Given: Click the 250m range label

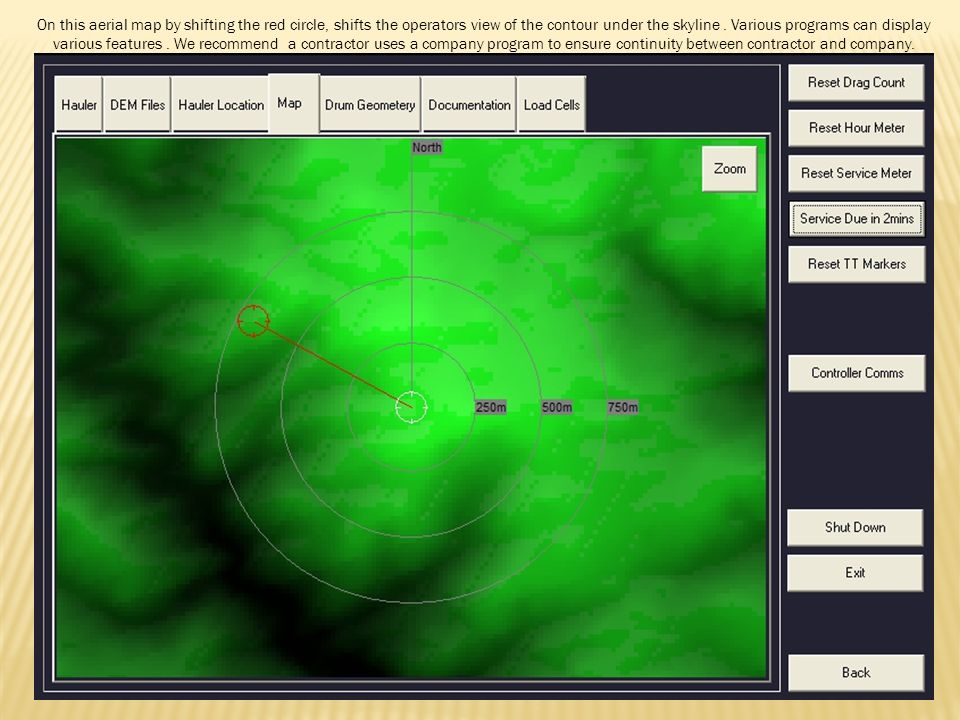Looking at the screenshot, I should coord(490,407).
